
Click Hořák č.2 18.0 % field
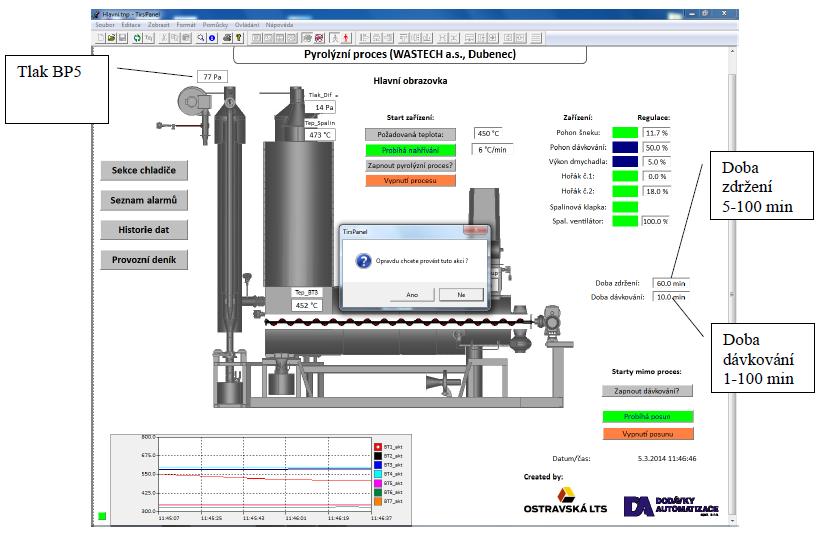point(656,192)
